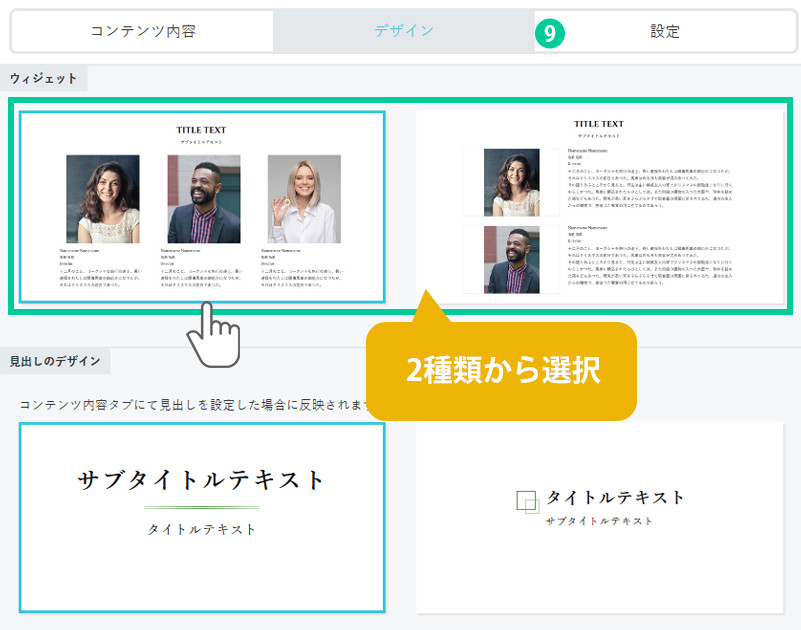Image resolution: width=801 pixels, height=630 pixels.
Task: Choose the stacked list profile widget layout
Action: click(600, 206)
